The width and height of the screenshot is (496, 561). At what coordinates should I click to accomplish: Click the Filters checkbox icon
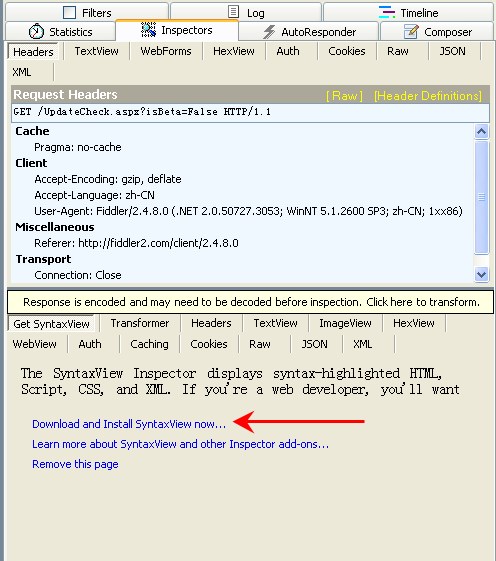point(69,13)
